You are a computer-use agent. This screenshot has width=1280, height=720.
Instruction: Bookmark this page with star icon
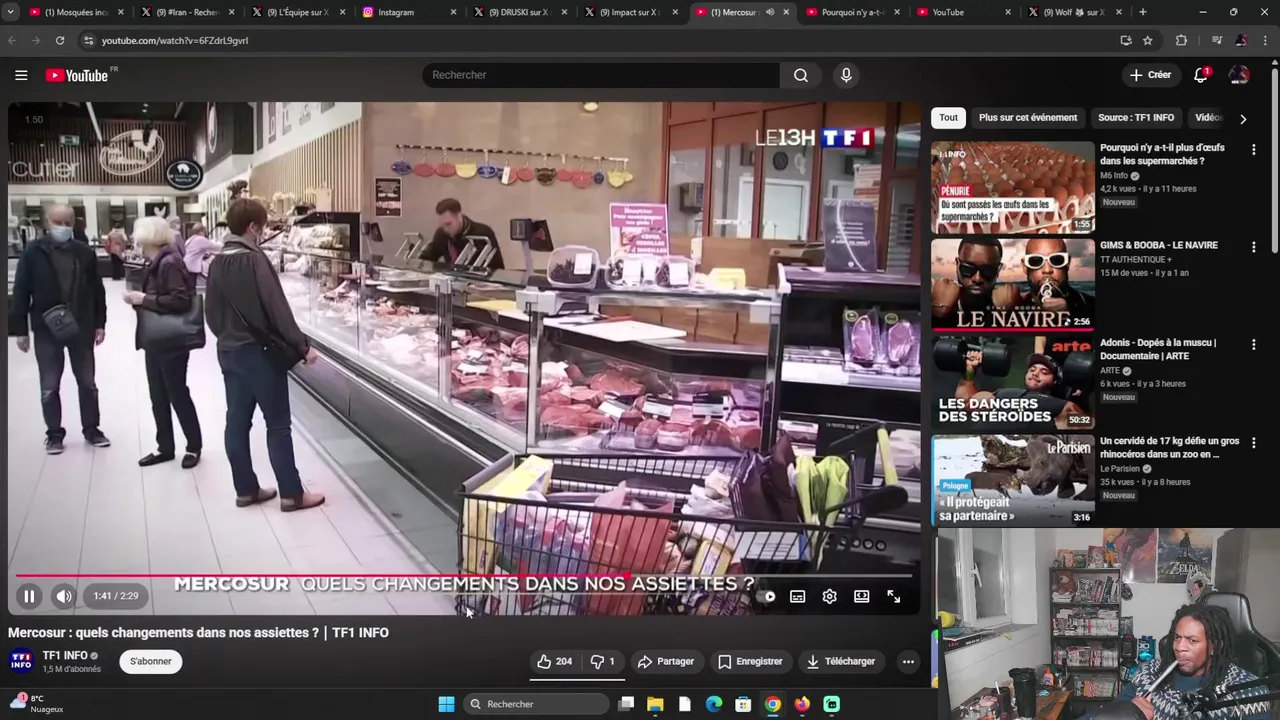coord(1148,40)
